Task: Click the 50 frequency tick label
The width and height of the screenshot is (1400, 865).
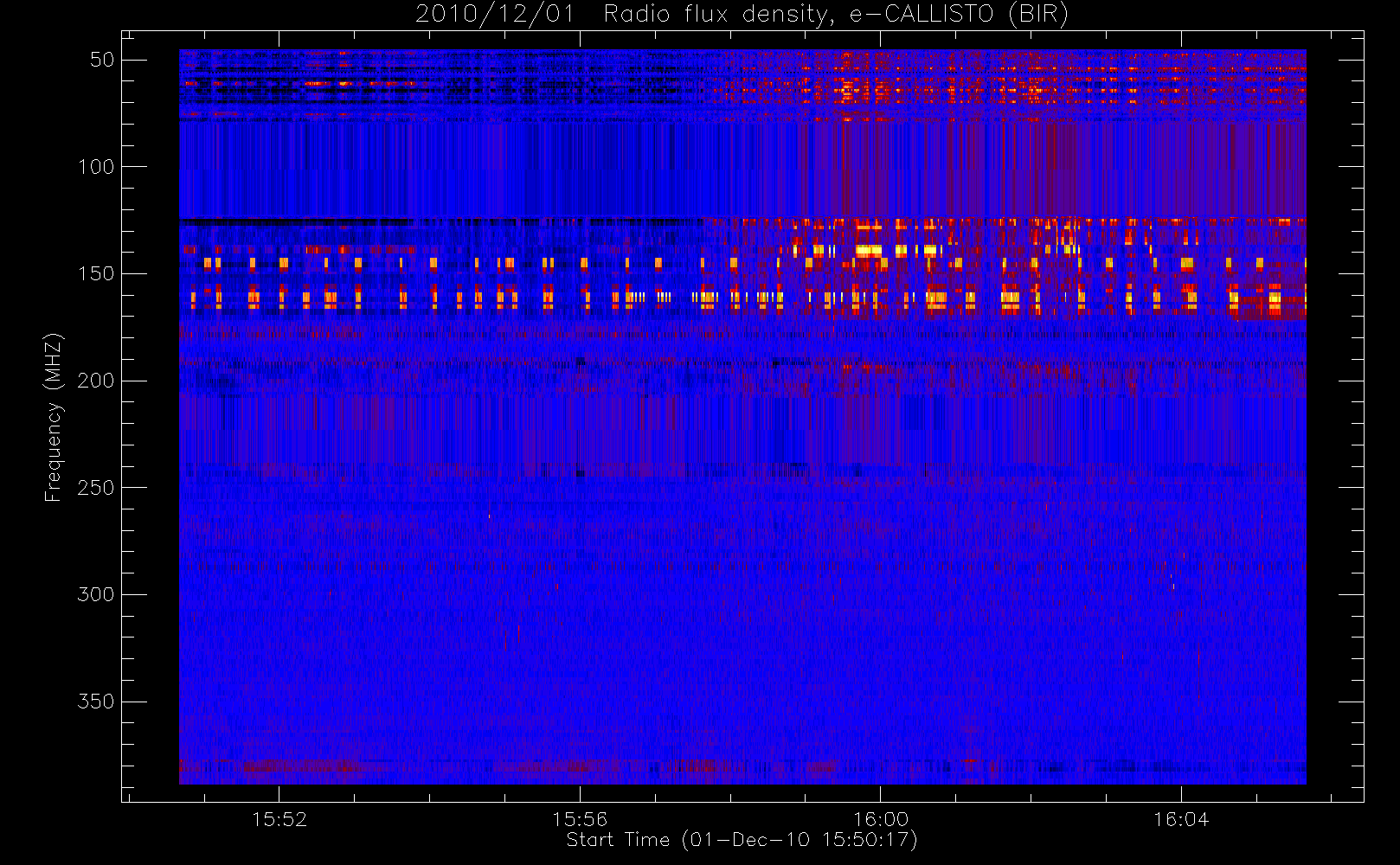Action: (x=102, y=60)
